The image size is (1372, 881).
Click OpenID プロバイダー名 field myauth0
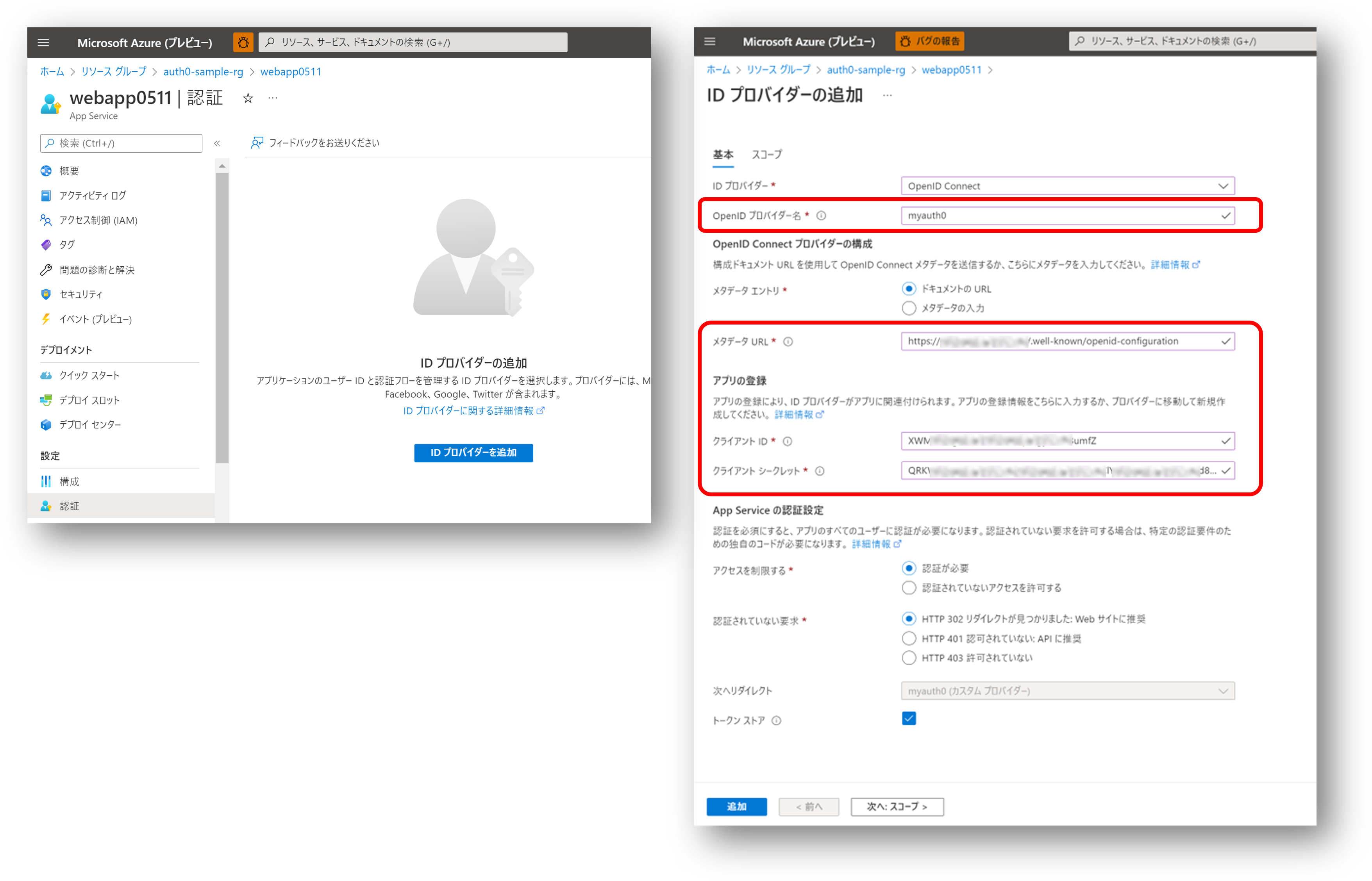point(1068,216)
